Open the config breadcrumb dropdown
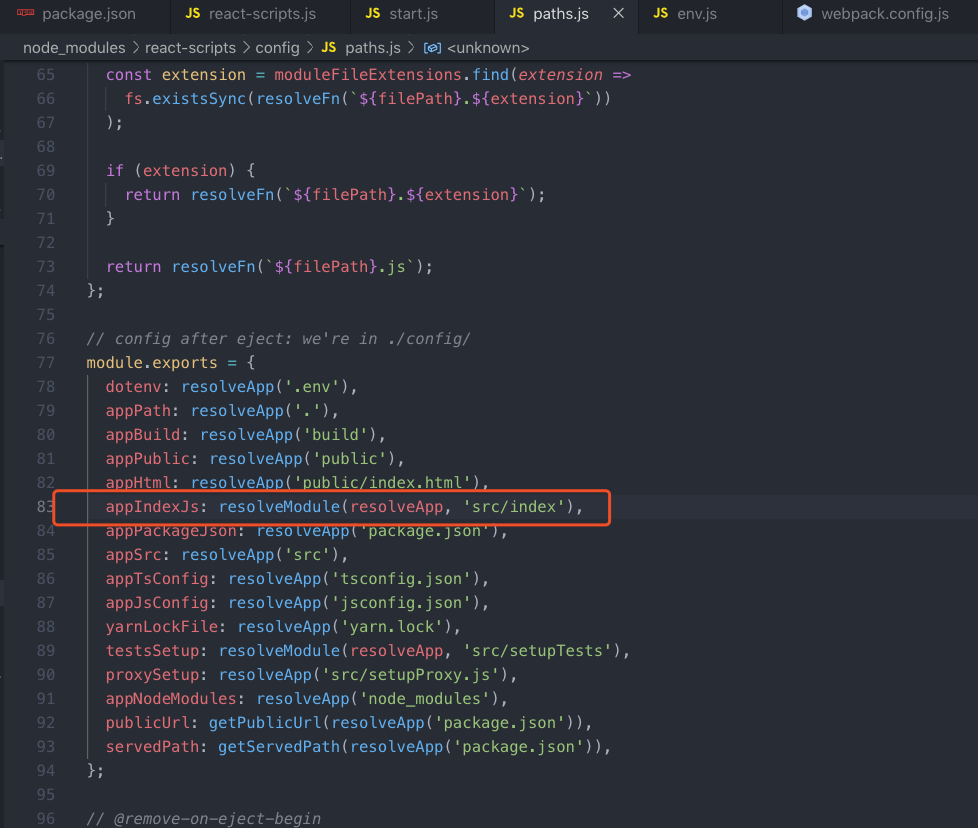Screen dimensions: 978x828 tap(277, 48)
